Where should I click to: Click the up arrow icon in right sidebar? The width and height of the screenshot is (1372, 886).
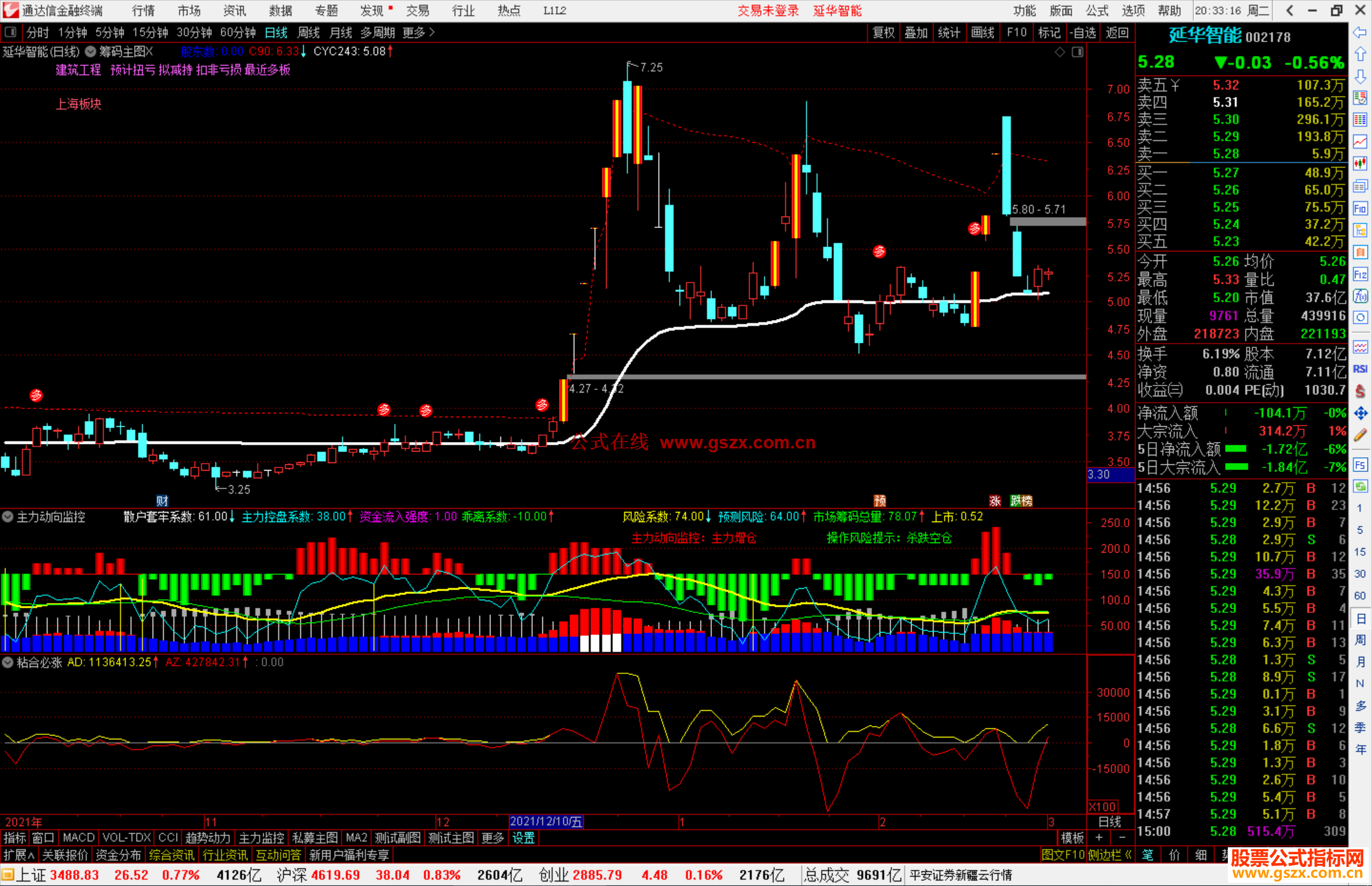point(1360,55)
